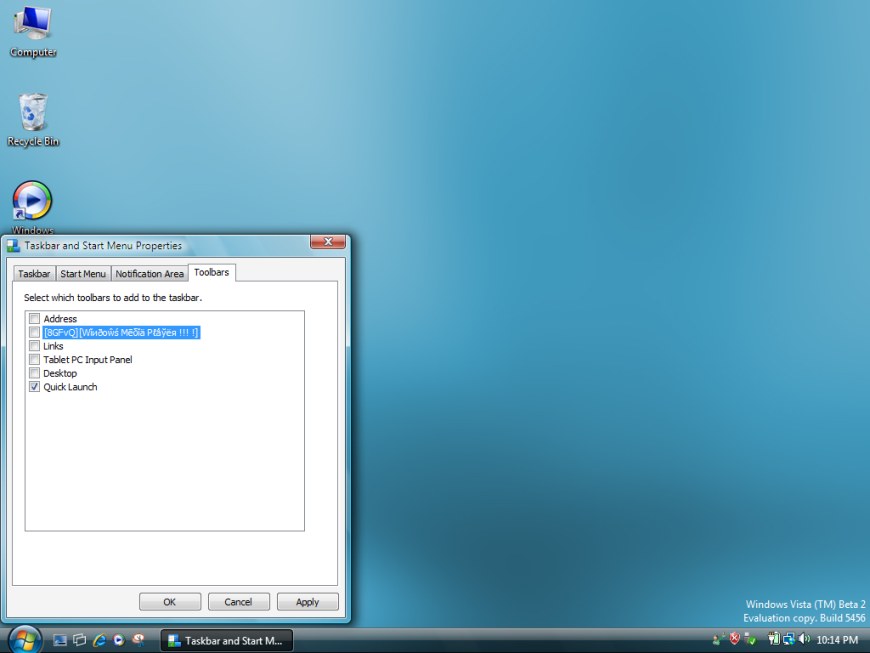Viewport: 870px width, 653px height.
Task: Click Switch between windows in Quick Launch
Action: [80, 640]
